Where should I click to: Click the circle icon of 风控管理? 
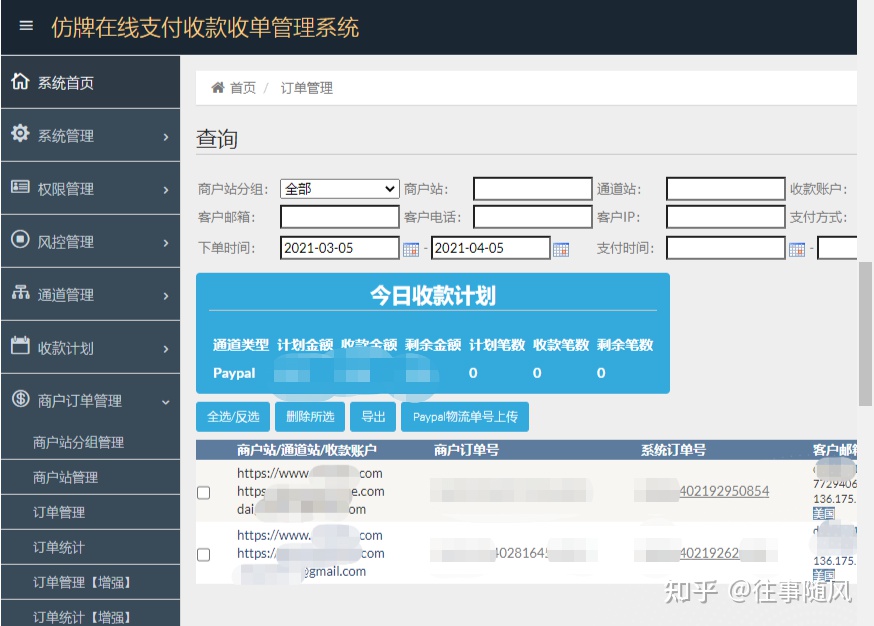pyautogui.click(x=20, y=240)
